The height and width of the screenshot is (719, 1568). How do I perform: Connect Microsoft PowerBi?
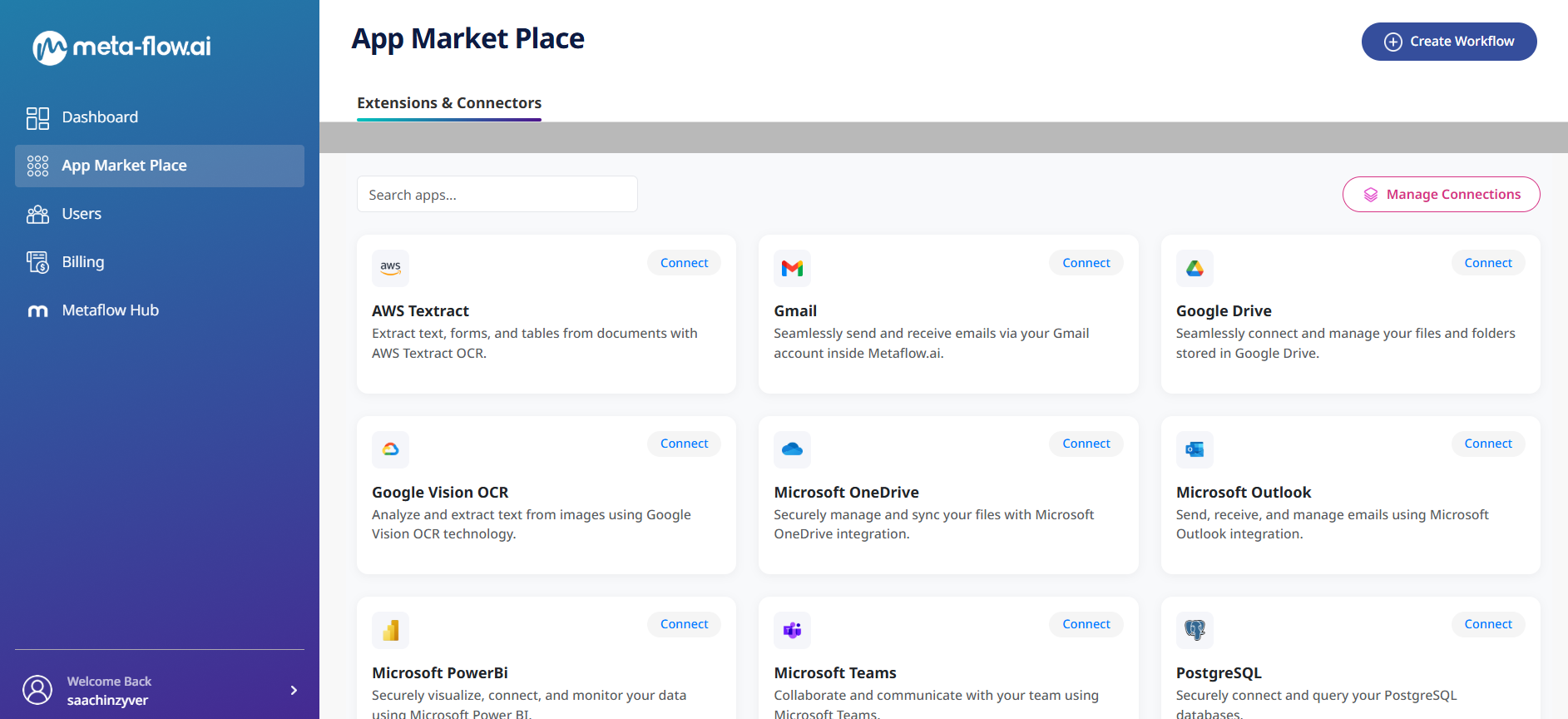point(684,624)
